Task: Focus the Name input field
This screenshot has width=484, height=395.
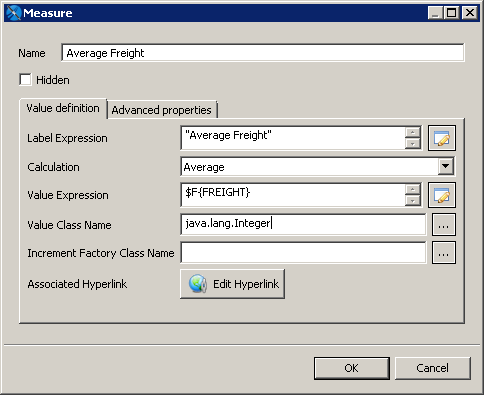Action: [x=263, y=53]
